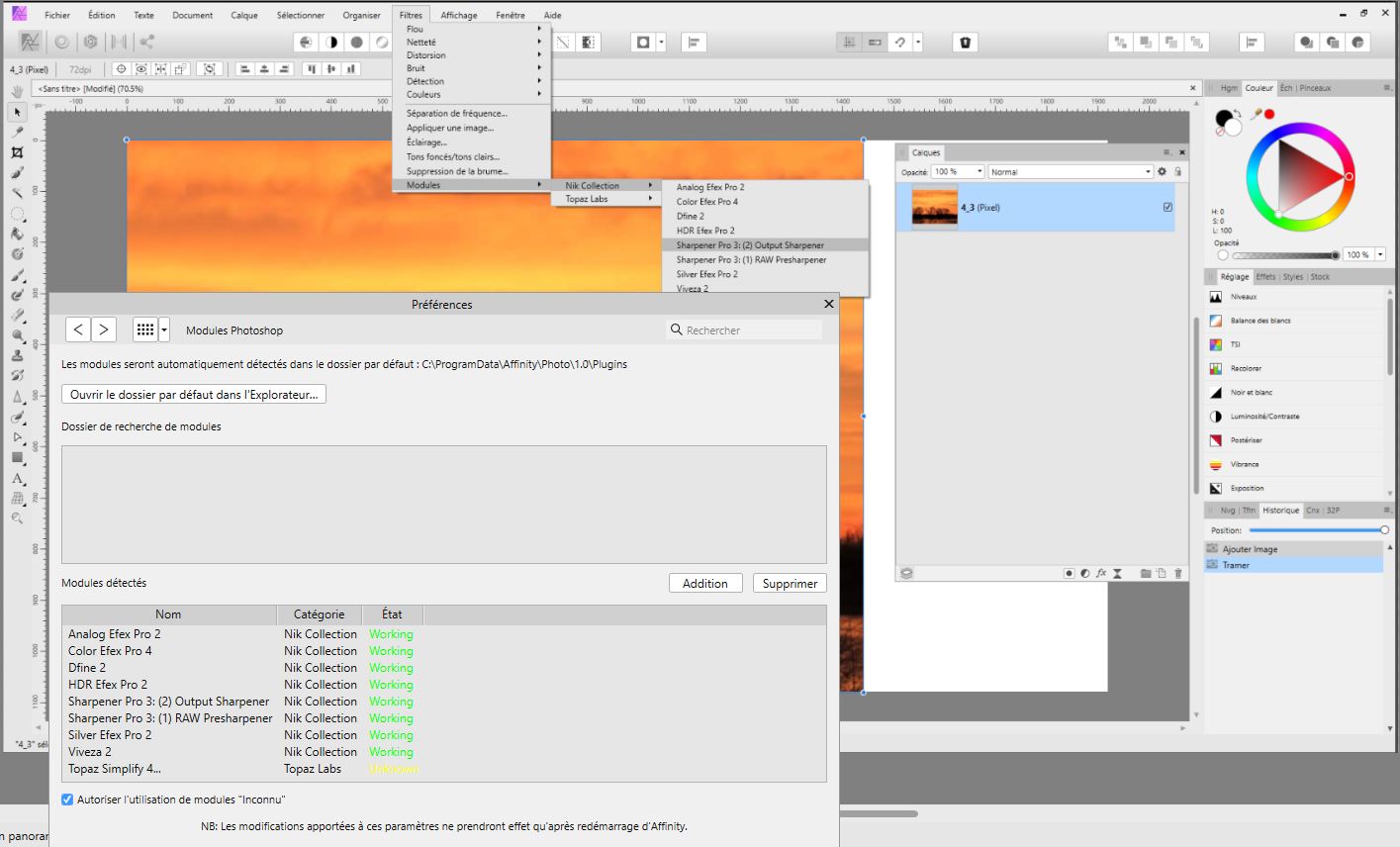Click the red hue handle on color wheel
This screenshot has height=847, width=1400.
1348,176
